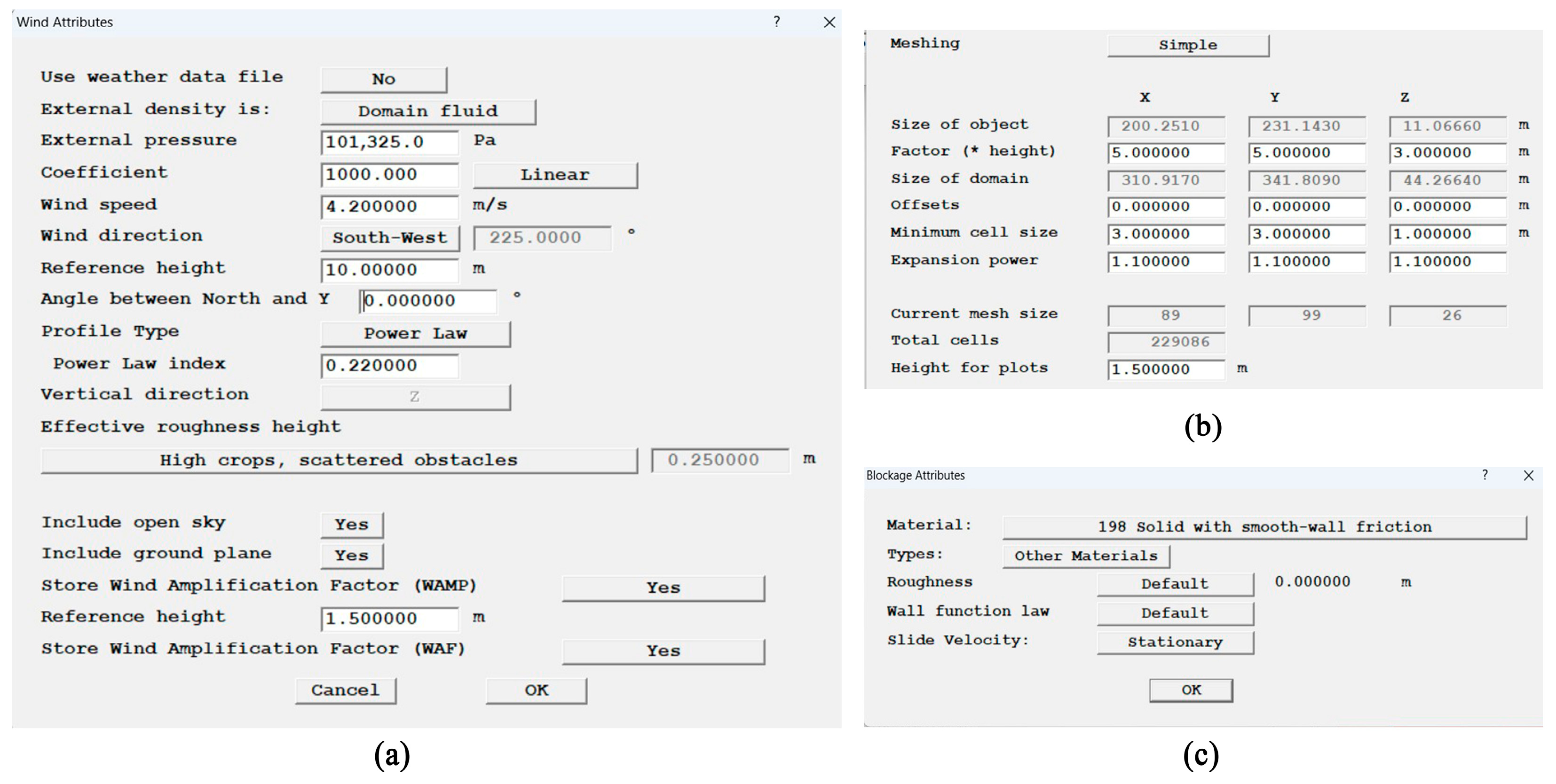Click the Height for plots input field

click(1166, 369)
